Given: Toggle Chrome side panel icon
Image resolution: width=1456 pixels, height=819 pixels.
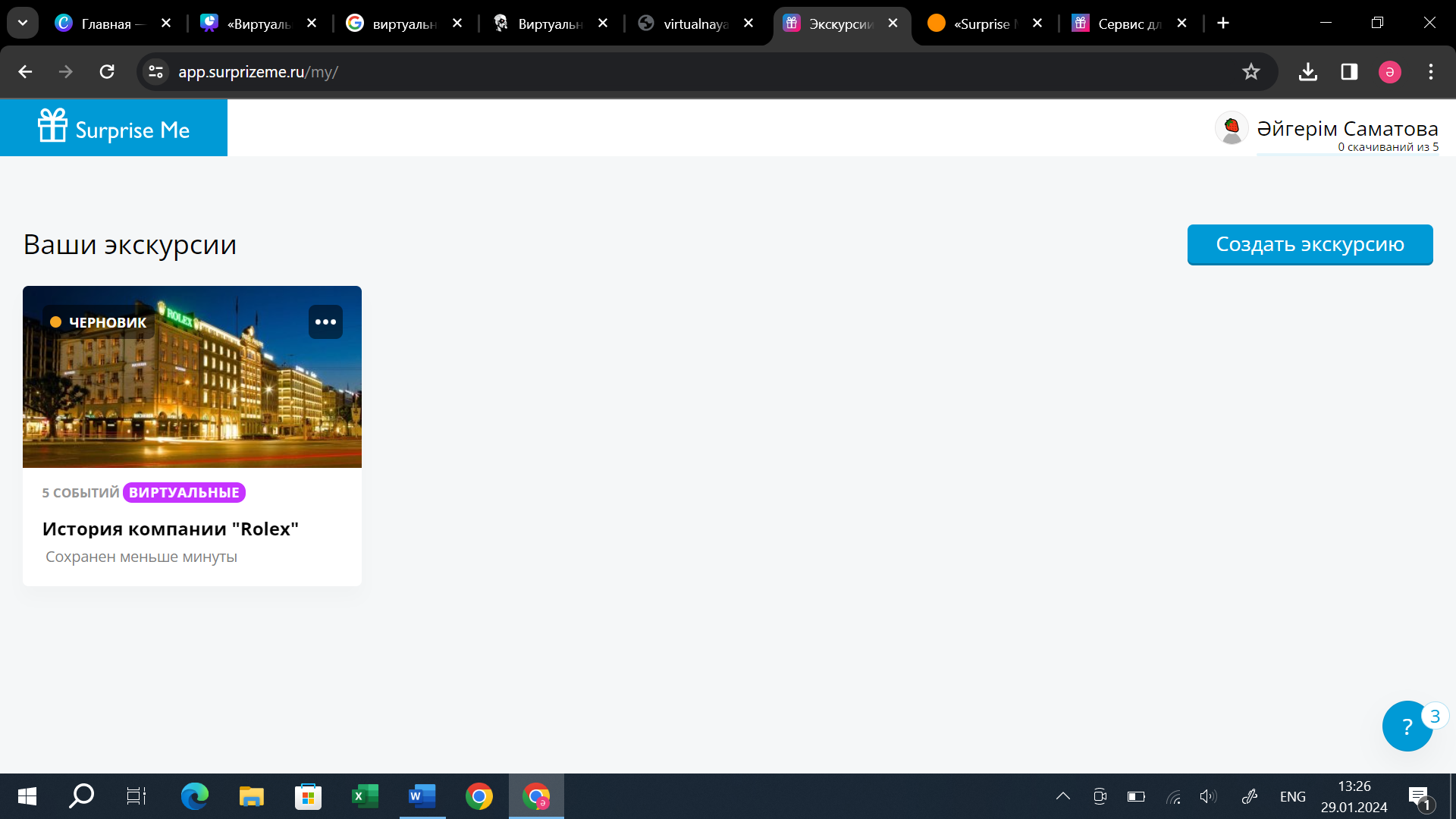Looking at the screenshot, I should 1349,72.
